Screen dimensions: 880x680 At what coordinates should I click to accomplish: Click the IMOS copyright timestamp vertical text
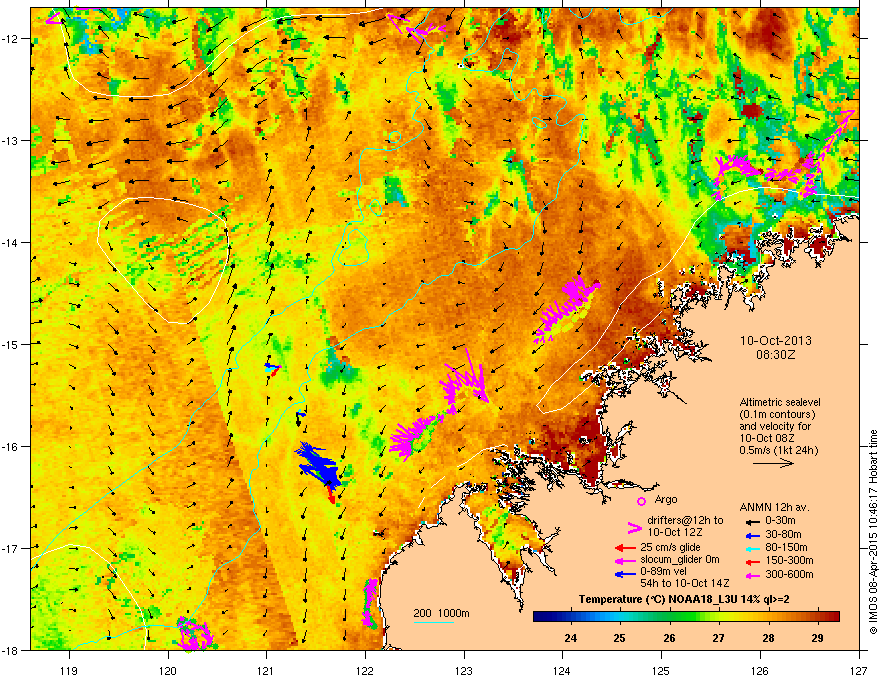873,532
